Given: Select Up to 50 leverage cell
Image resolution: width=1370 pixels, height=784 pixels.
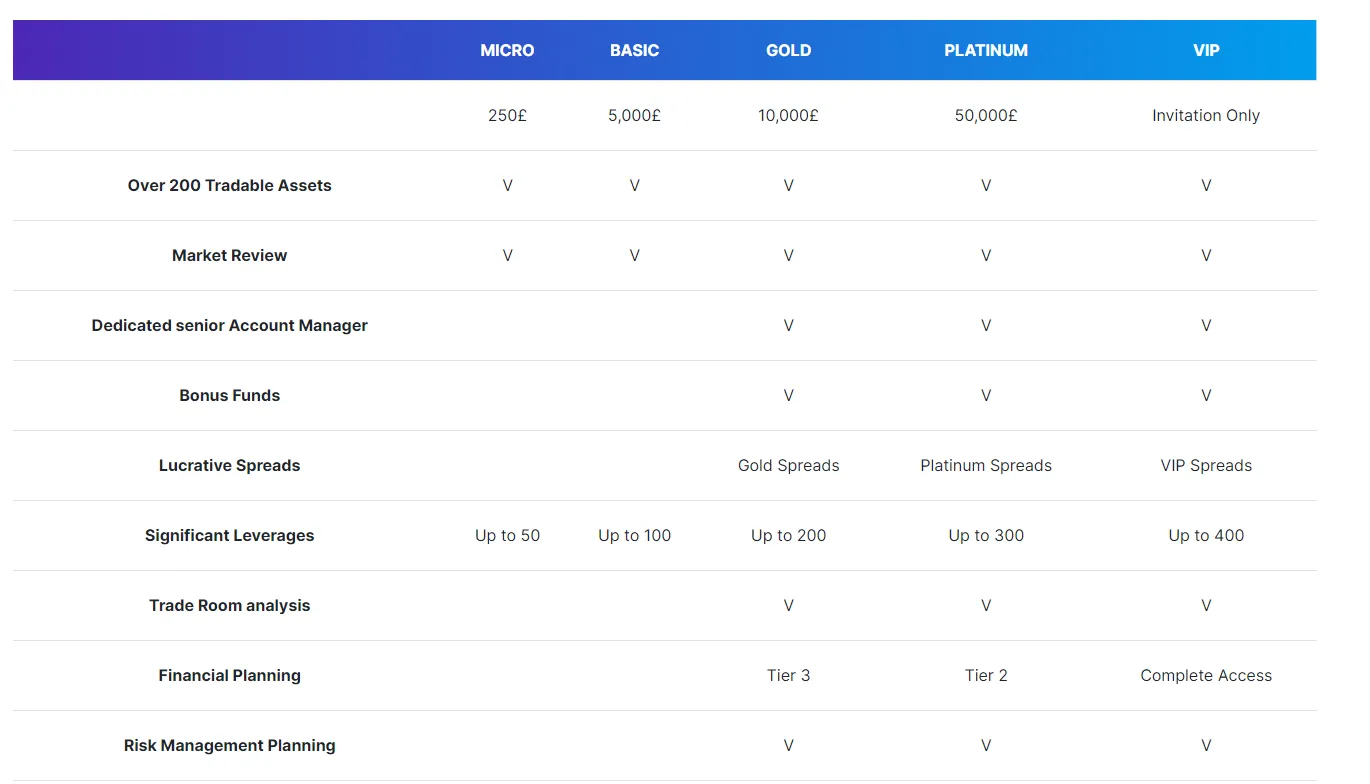Looking at the screenshot, I should 507,535.
